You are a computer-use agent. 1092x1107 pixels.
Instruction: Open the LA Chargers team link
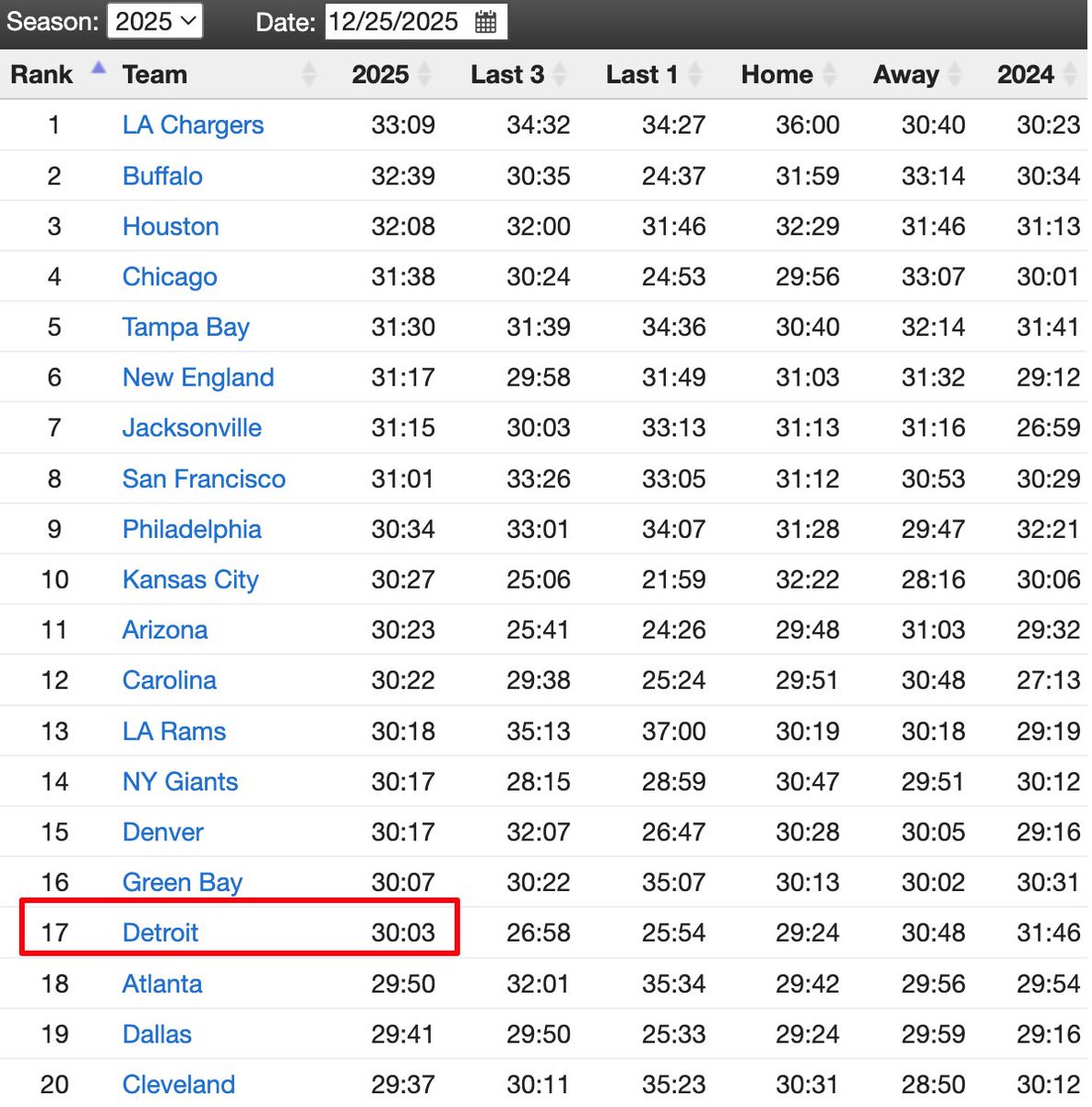tap(193, 125)
